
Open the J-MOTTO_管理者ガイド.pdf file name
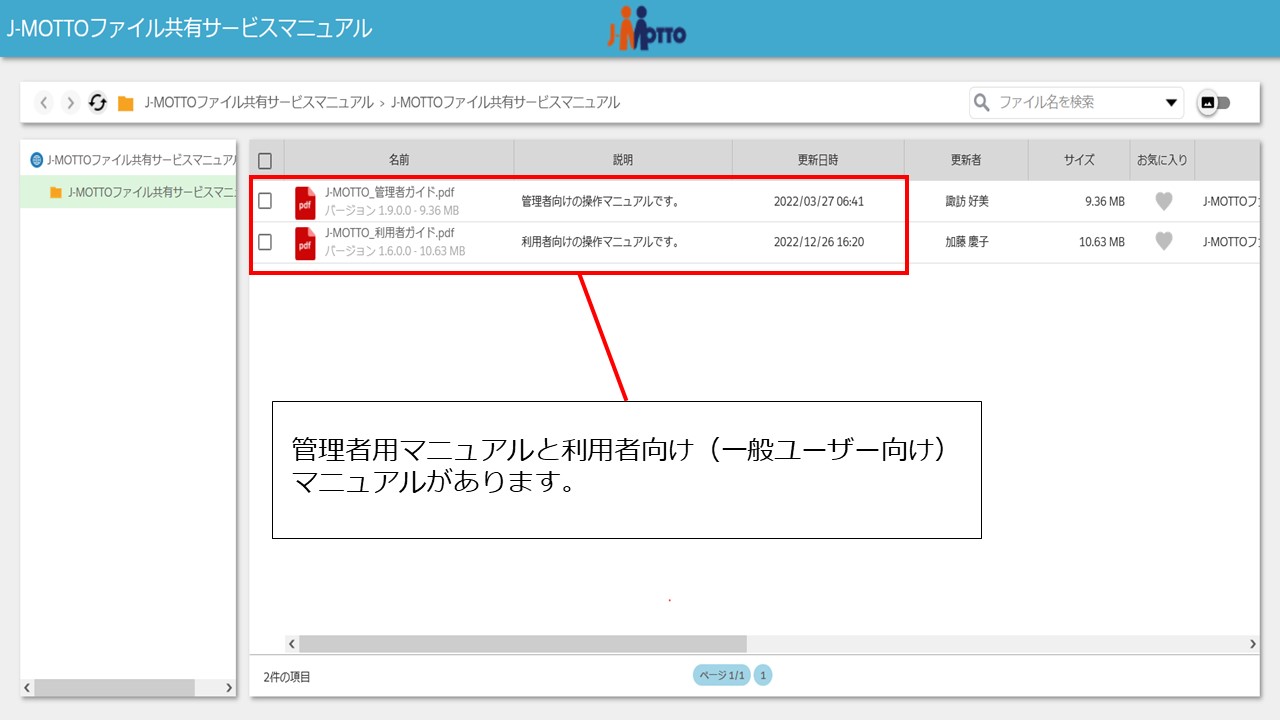pyautogui.click(x=390, y=192)
